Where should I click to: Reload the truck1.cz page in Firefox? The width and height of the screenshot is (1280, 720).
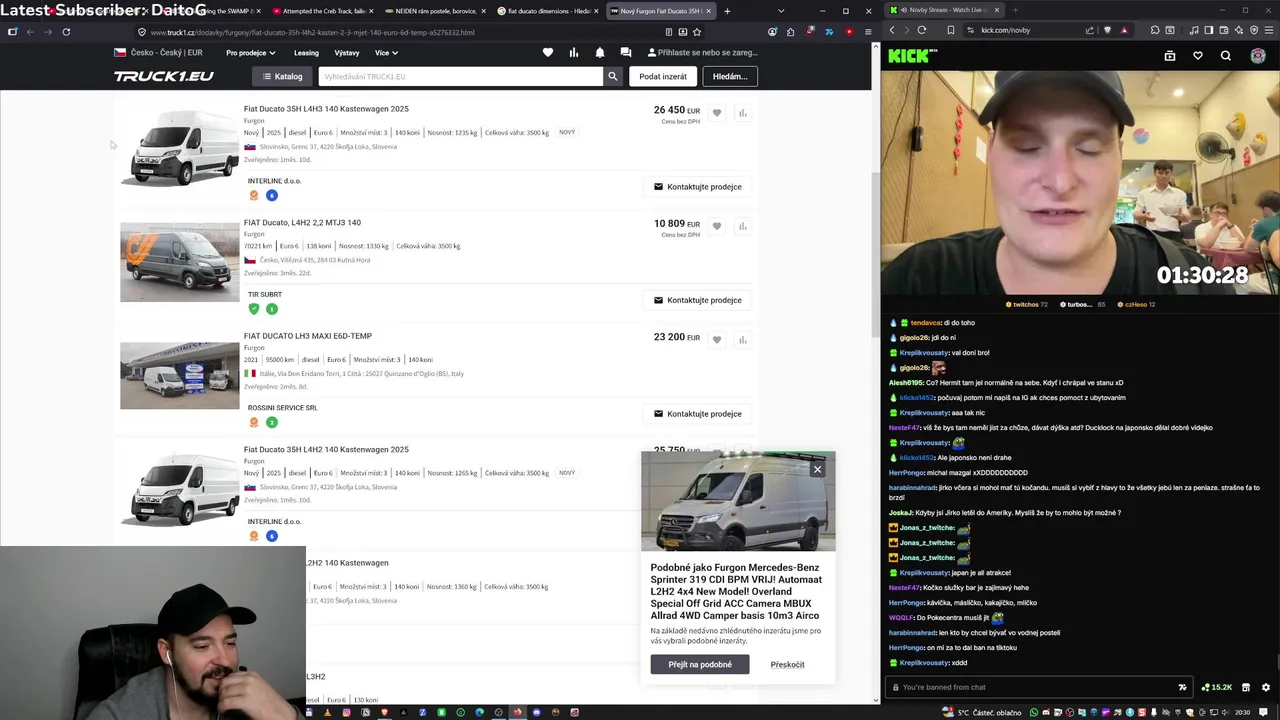(66, 32)
